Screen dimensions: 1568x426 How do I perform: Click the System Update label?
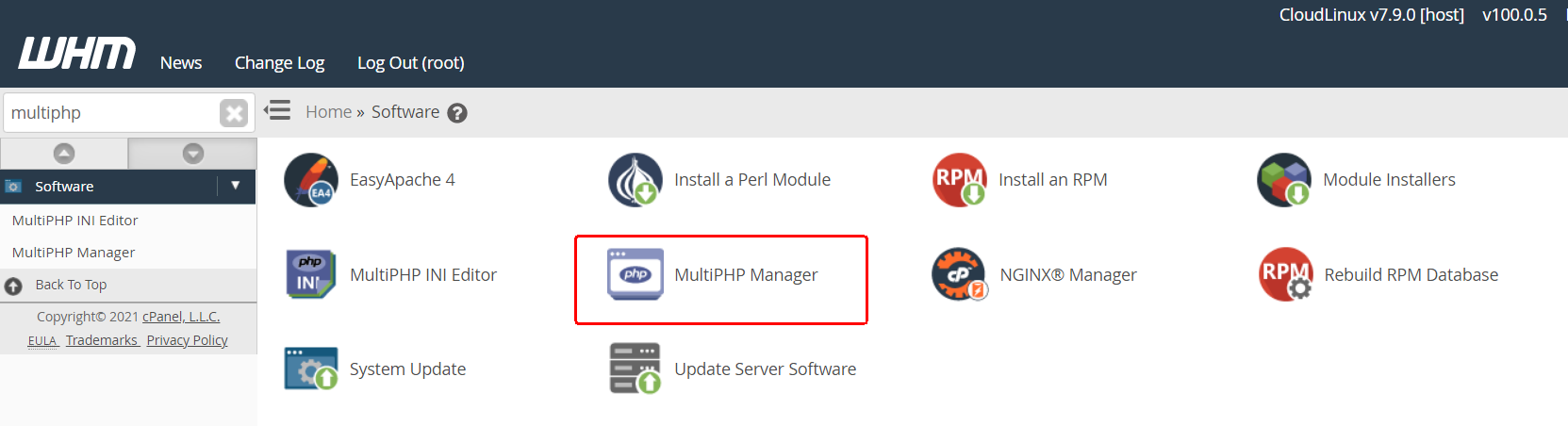click(407, 369)
